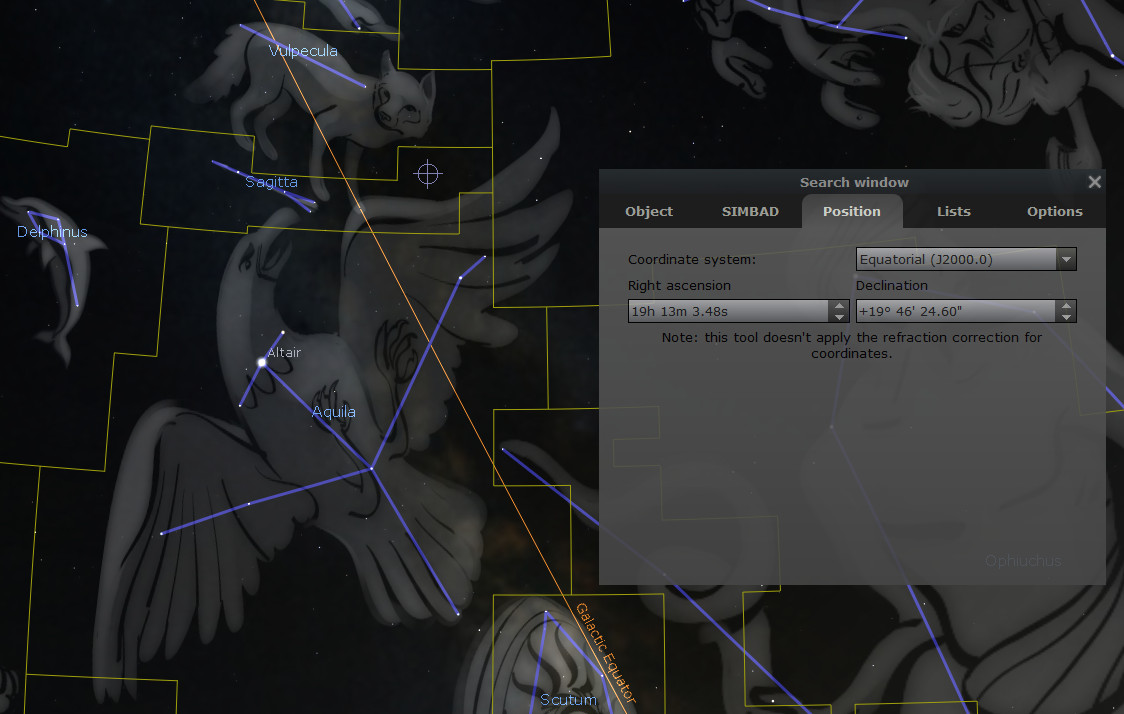This screenshot has width=1124, height=714.
Task: Increase Right ascension with up arrow
Action: [839, 305]
